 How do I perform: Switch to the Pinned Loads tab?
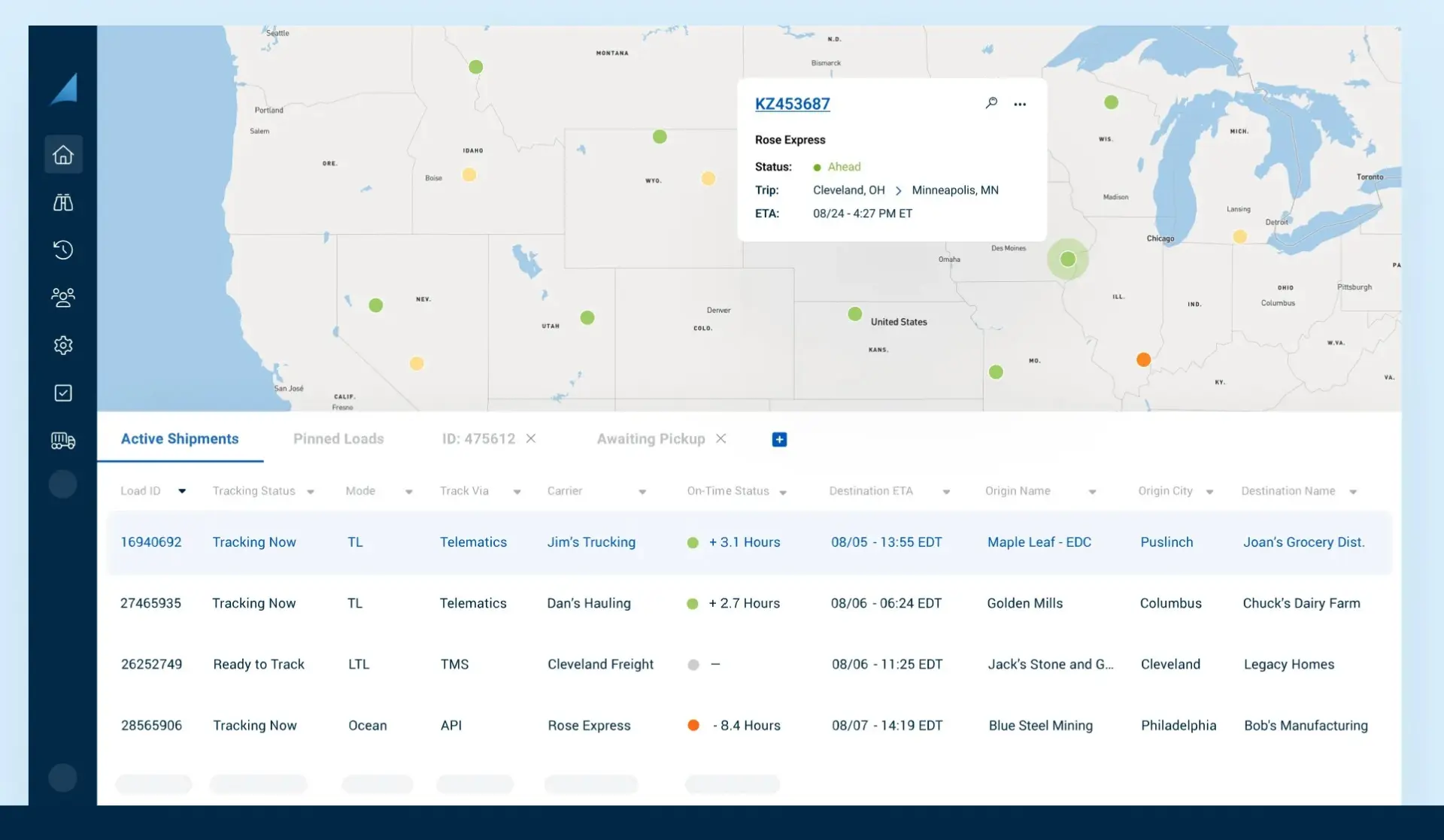[x=338, y=438]
